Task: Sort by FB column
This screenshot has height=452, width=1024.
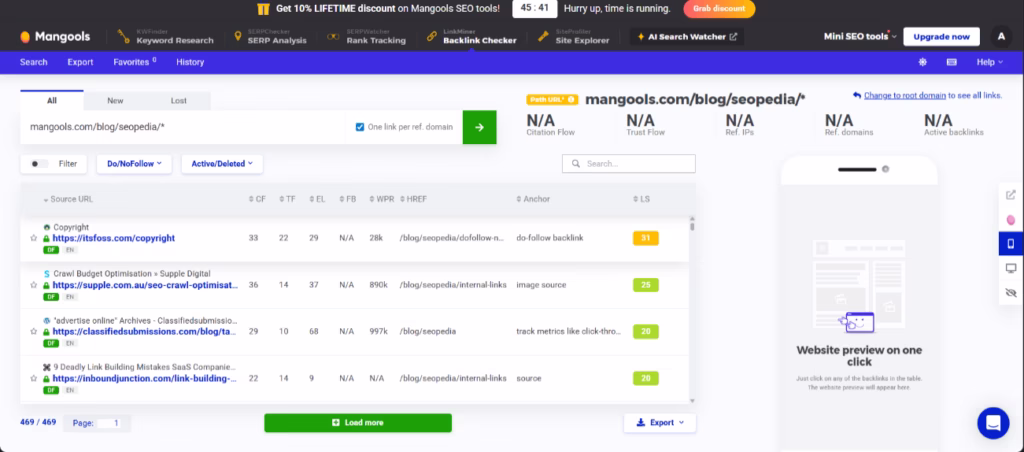Action: 347,199
